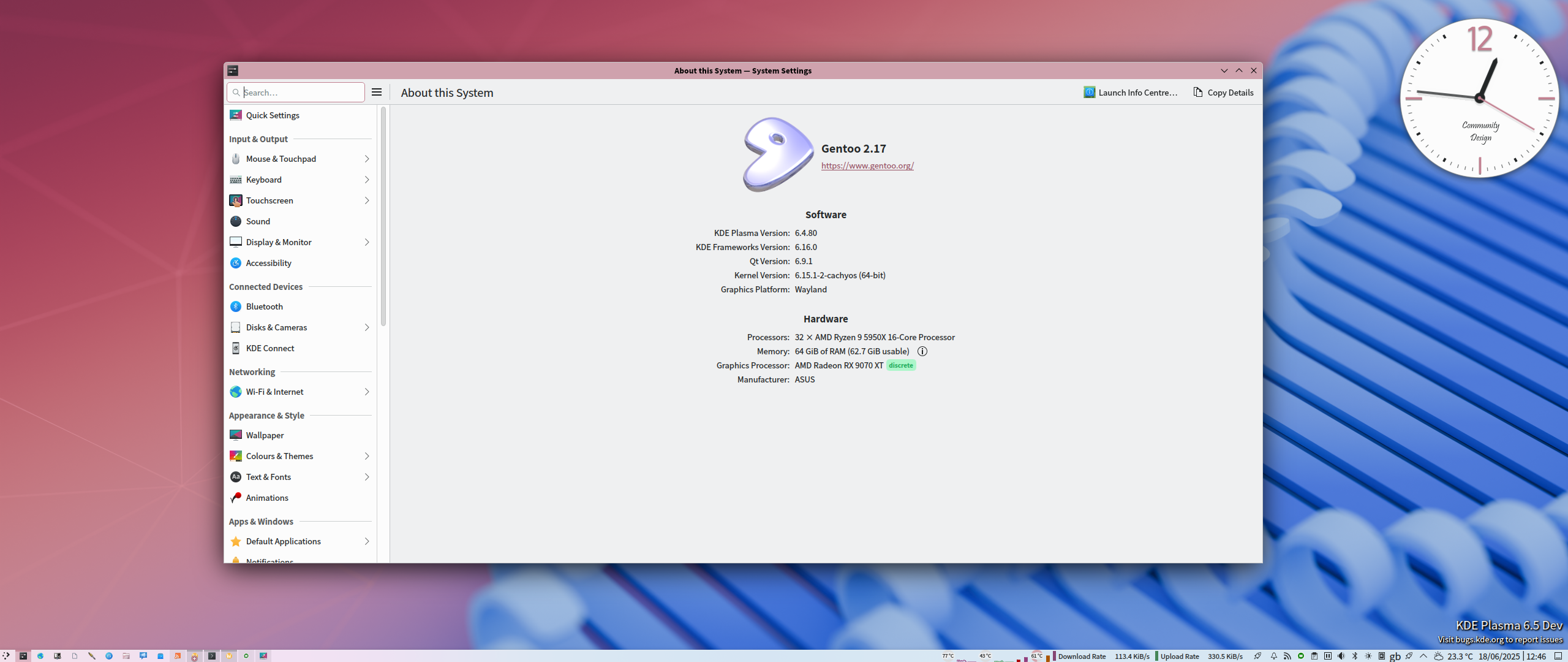Click Copy Details button
Image resolution: width=1568 pixels, height=662 pixels.
click(x=1223, y=93)
